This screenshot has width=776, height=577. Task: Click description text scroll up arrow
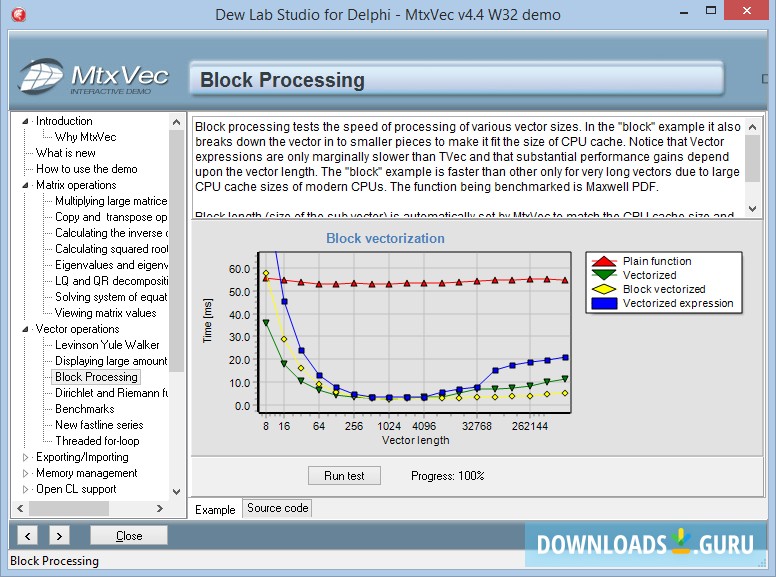753,127
